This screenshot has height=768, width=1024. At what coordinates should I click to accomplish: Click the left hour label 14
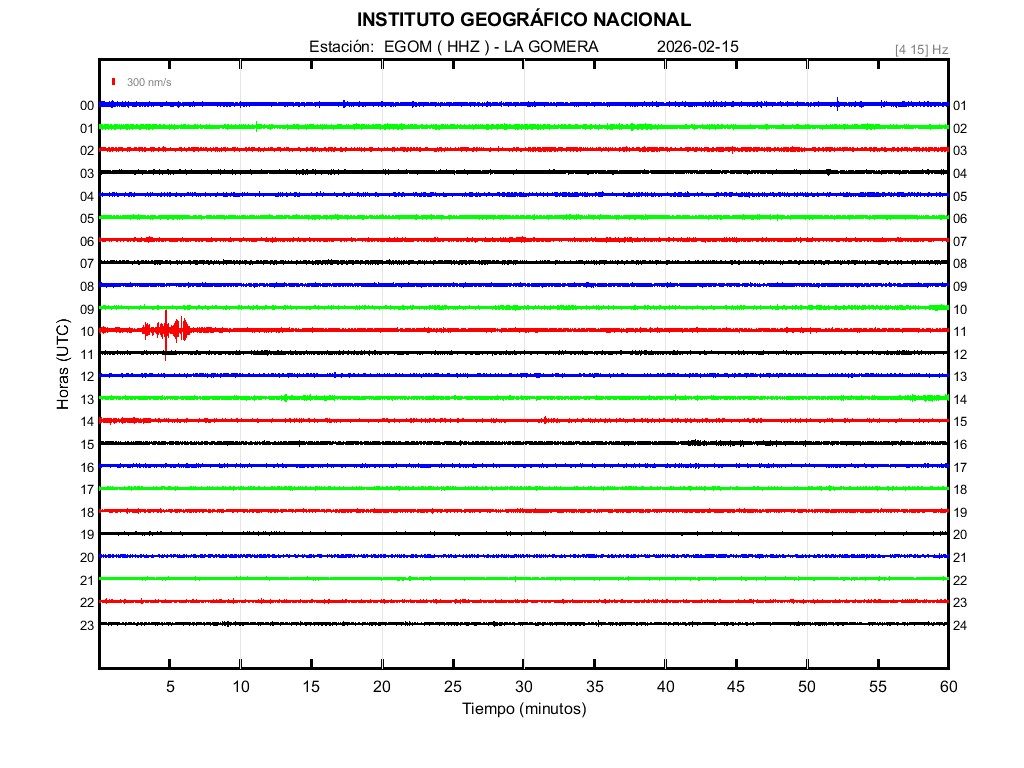pos(87,422)
